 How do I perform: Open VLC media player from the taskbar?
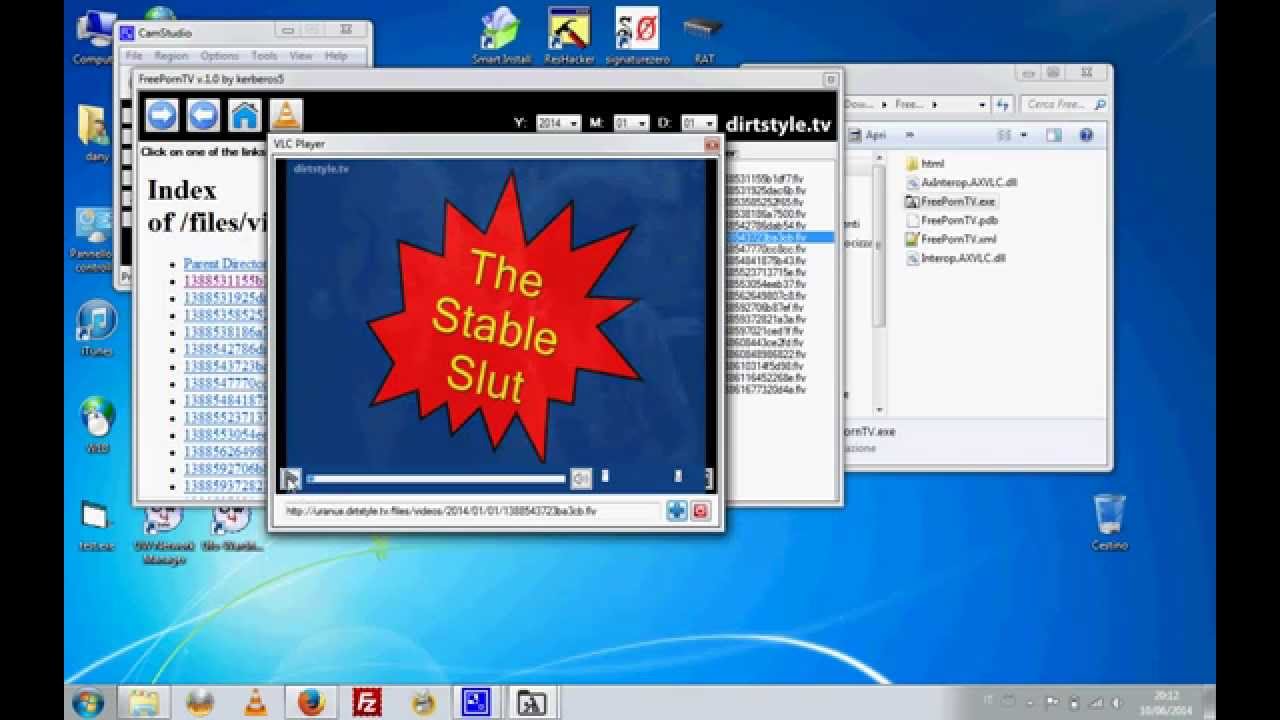tap(255, 702)
